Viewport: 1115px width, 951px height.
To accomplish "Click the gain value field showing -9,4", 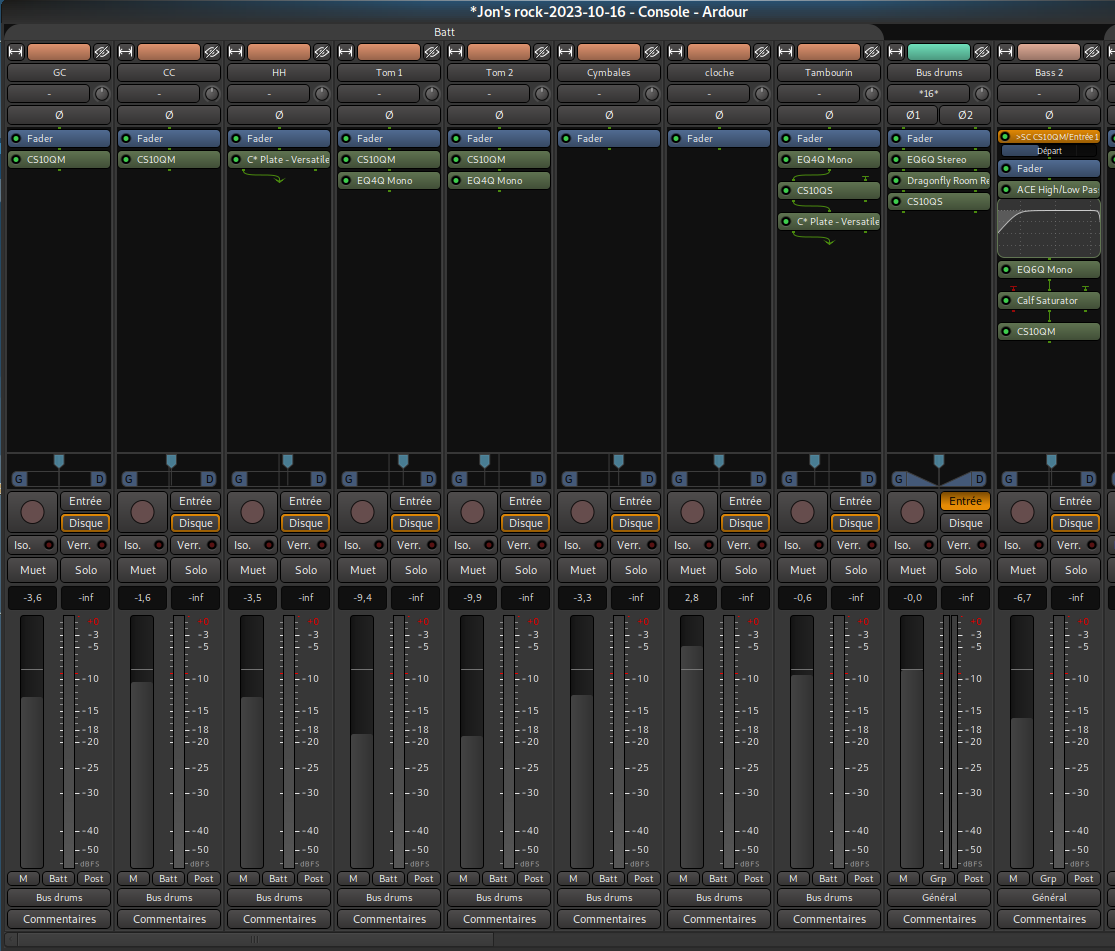I will [363, 598].
